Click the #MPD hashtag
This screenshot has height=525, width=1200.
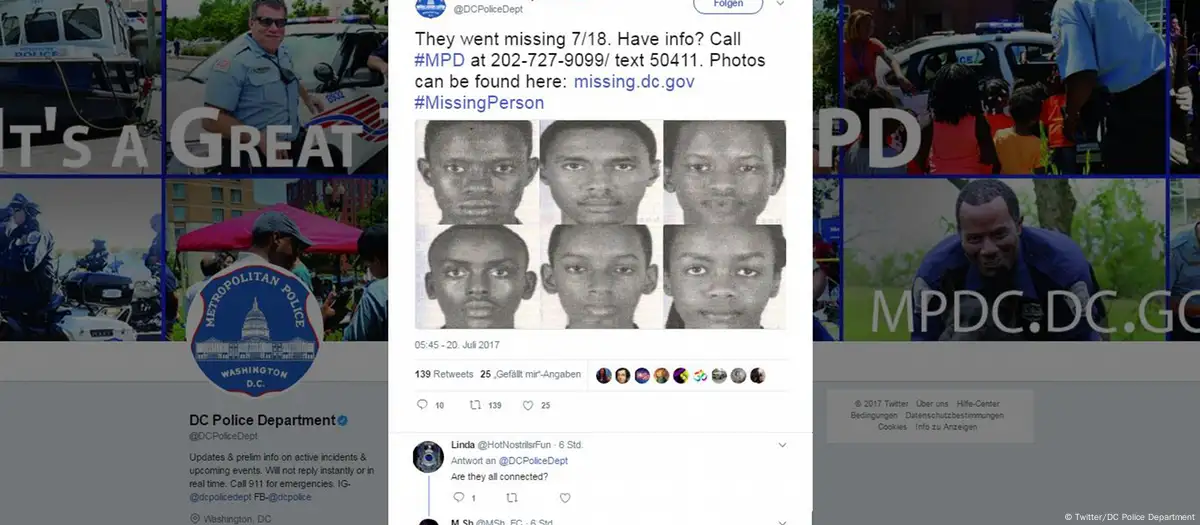click(436, 61)
